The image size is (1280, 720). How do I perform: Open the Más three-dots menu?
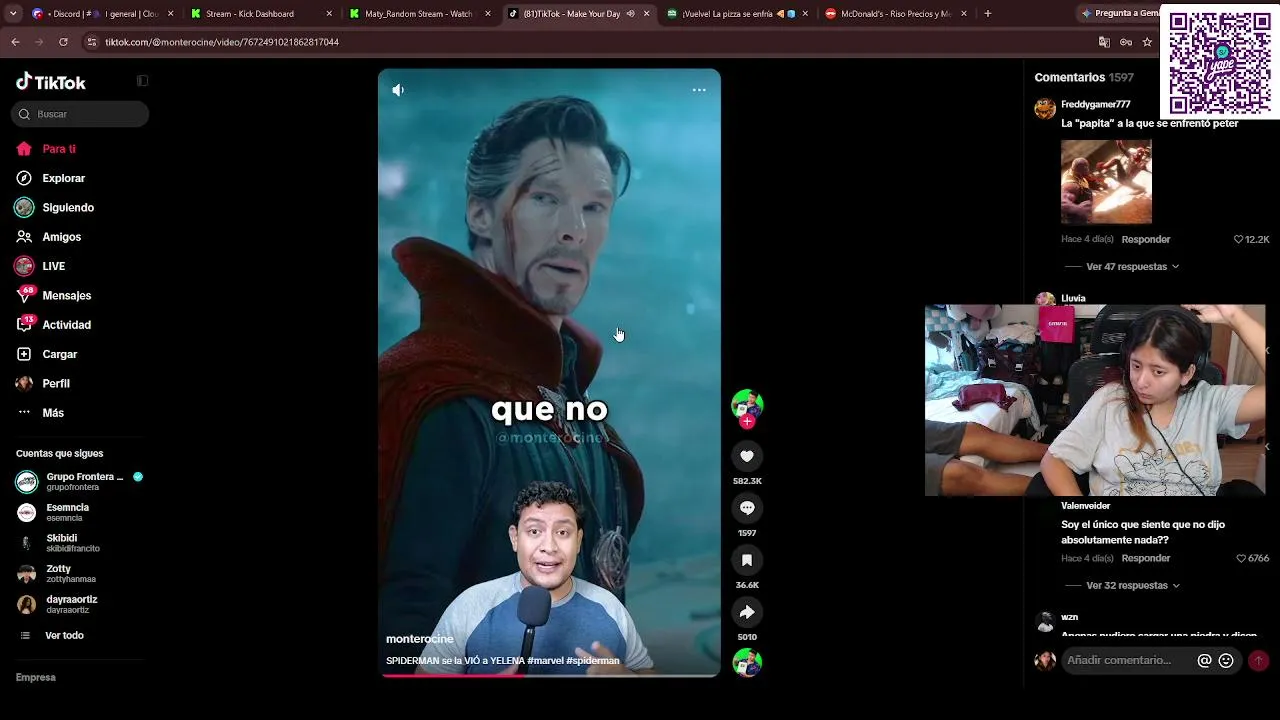pos(24,412)
